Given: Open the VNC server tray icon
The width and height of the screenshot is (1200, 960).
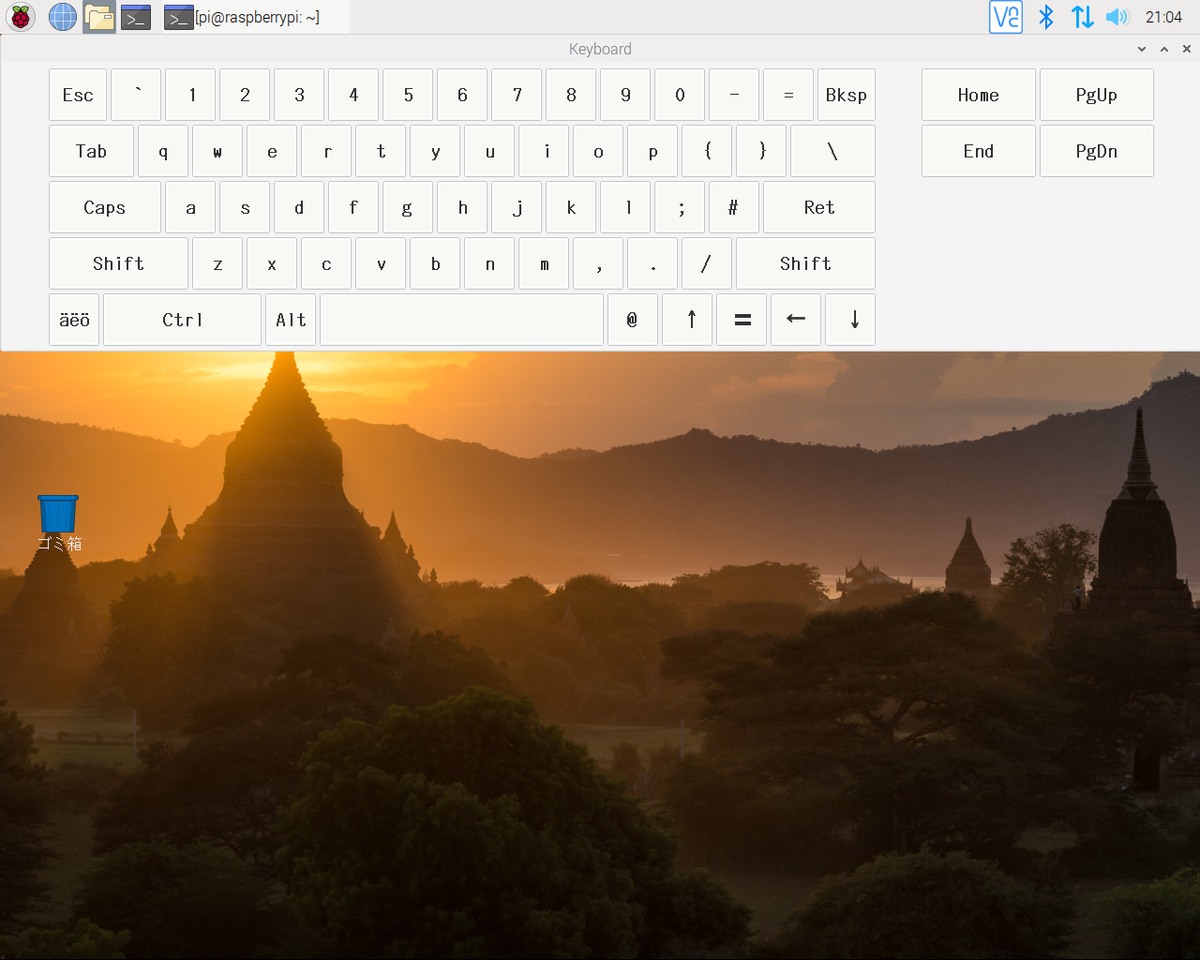Looking at the screenshot, I should coord(1006,16).
